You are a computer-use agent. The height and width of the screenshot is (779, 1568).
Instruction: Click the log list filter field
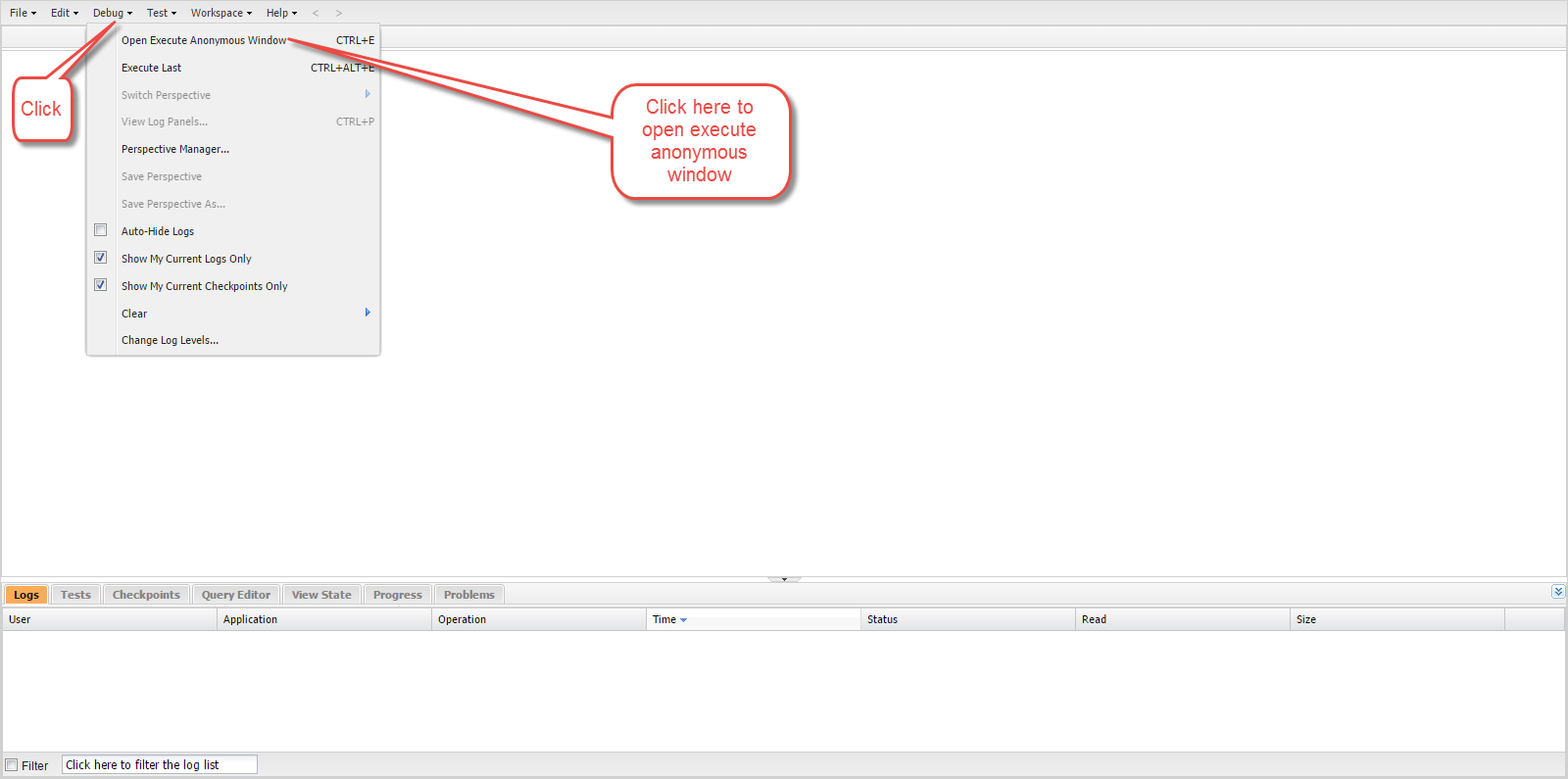(x=160, y=765)
